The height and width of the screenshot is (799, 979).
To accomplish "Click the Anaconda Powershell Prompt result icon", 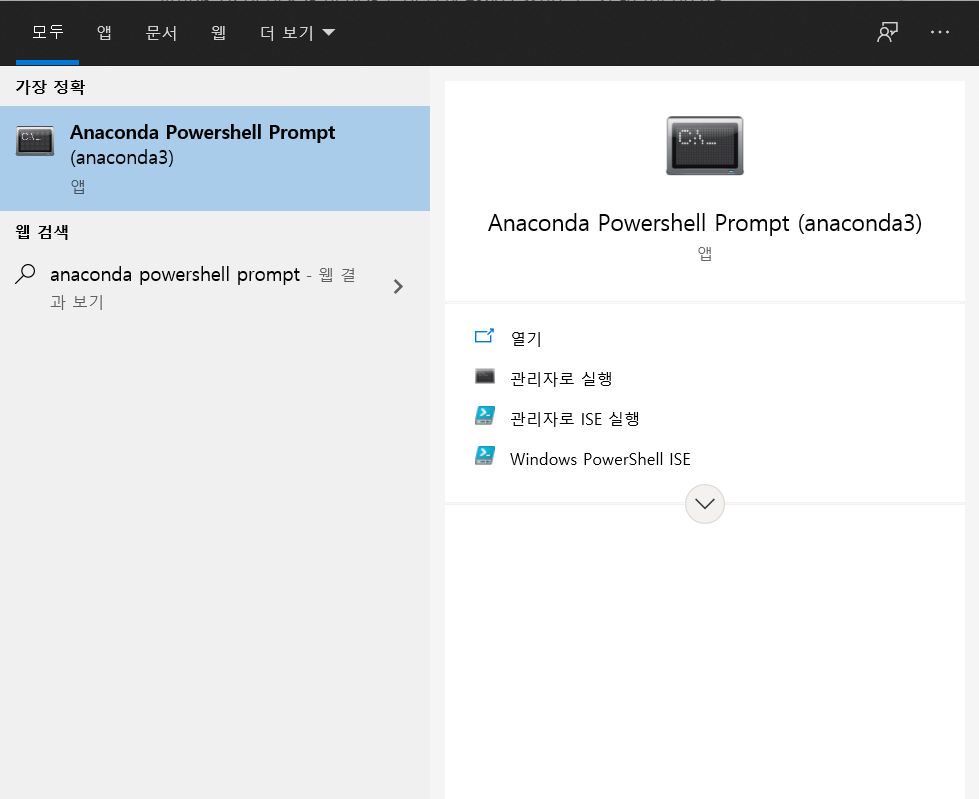I will tap(35, 141).
